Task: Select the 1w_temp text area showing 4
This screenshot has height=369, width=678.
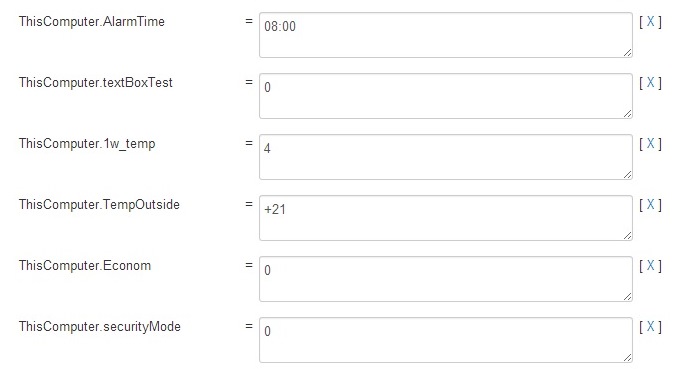Action: 446,157
